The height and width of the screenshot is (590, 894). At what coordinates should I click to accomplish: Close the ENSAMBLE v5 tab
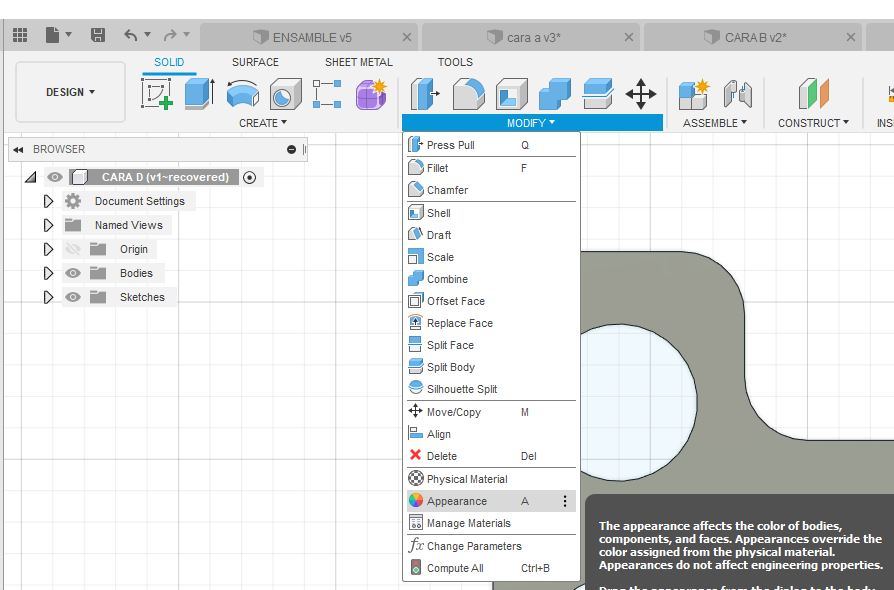coord(407,38)
